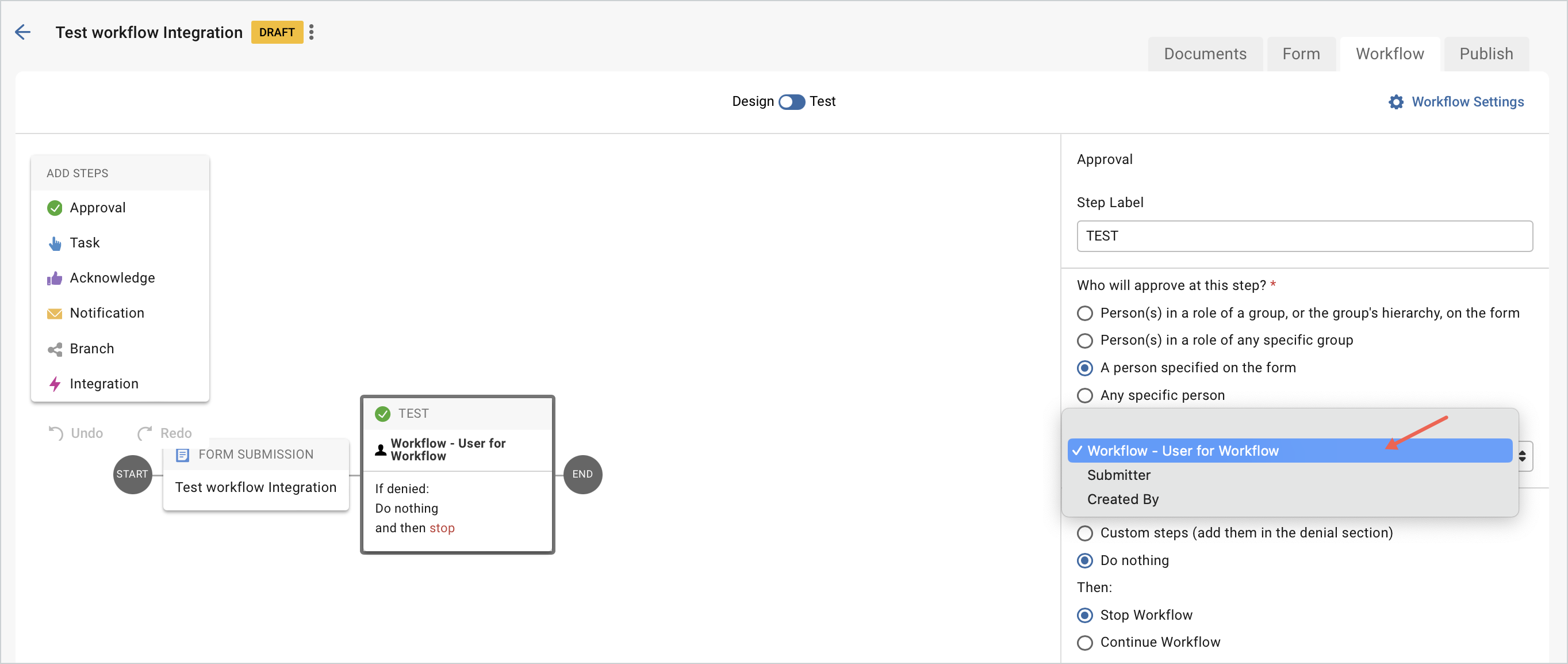Open the Publish tab

[1486, 54]
